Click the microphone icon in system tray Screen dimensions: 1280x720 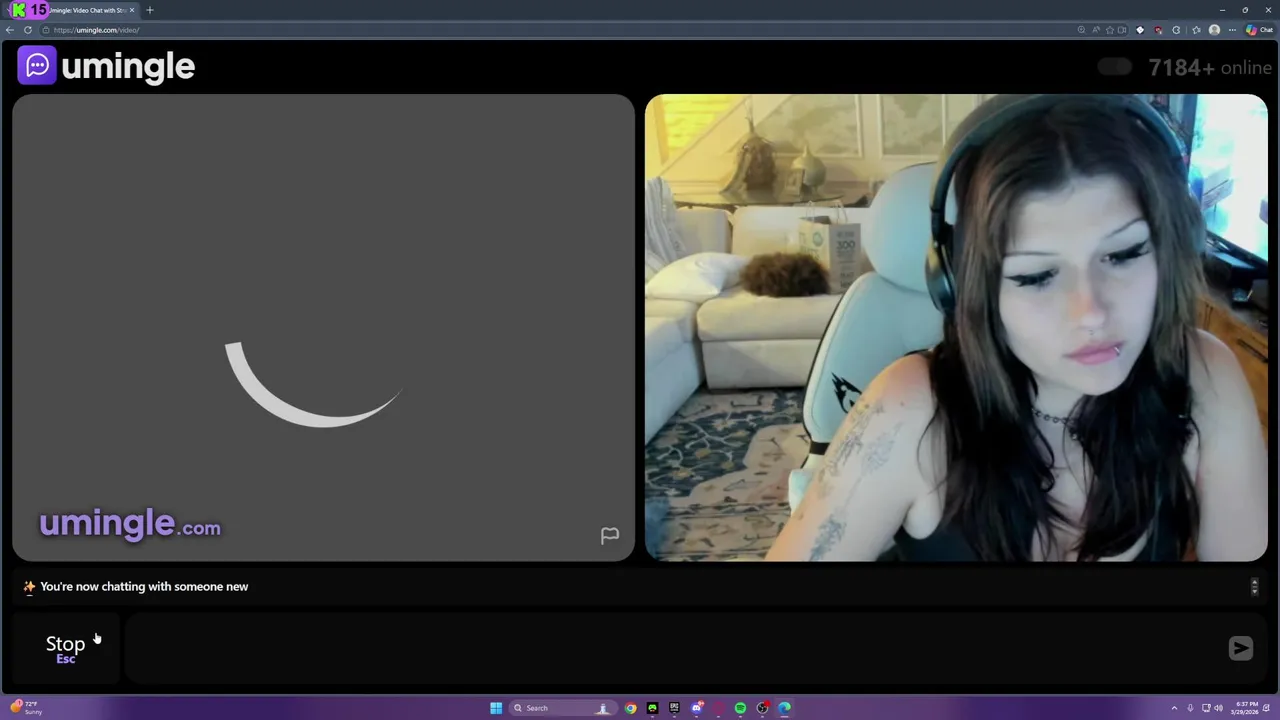click(x=1190, y=708)
